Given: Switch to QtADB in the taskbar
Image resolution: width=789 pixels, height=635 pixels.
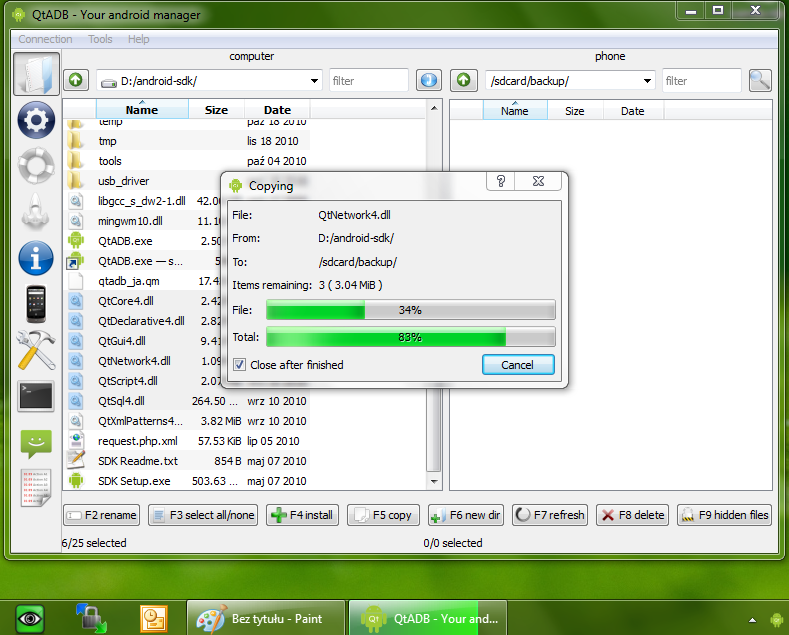Looking at the screenshot, I should tap(428, 618).
